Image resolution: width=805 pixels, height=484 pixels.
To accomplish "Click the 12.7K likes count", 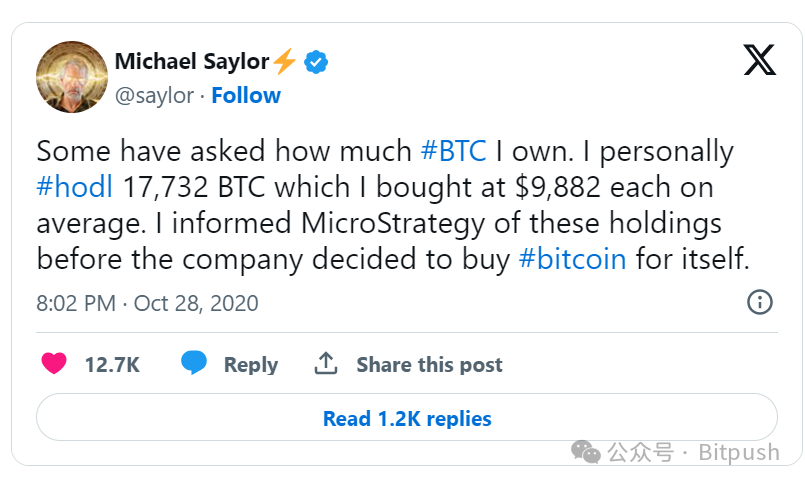I will pyautogui.click(x=111, y=365).
